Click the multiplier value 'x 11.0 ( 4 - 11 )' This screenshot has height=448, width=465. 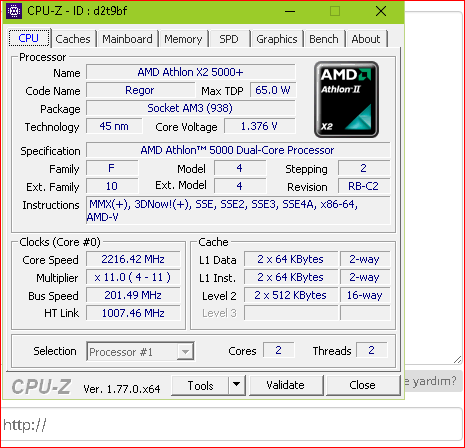pyautogui.click(x=133, y=277)
